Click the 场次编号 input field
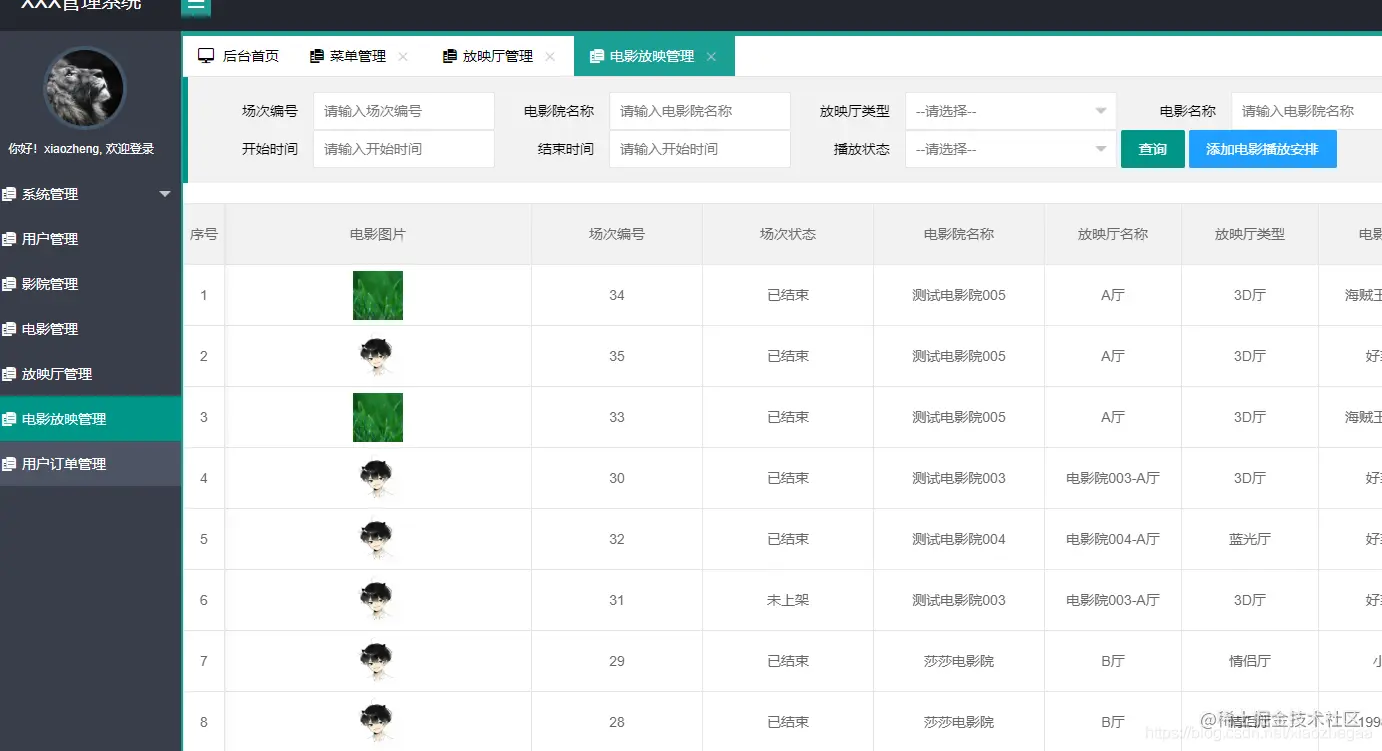Viewport: 1382px width, 751px height. (x=403, y=110)
